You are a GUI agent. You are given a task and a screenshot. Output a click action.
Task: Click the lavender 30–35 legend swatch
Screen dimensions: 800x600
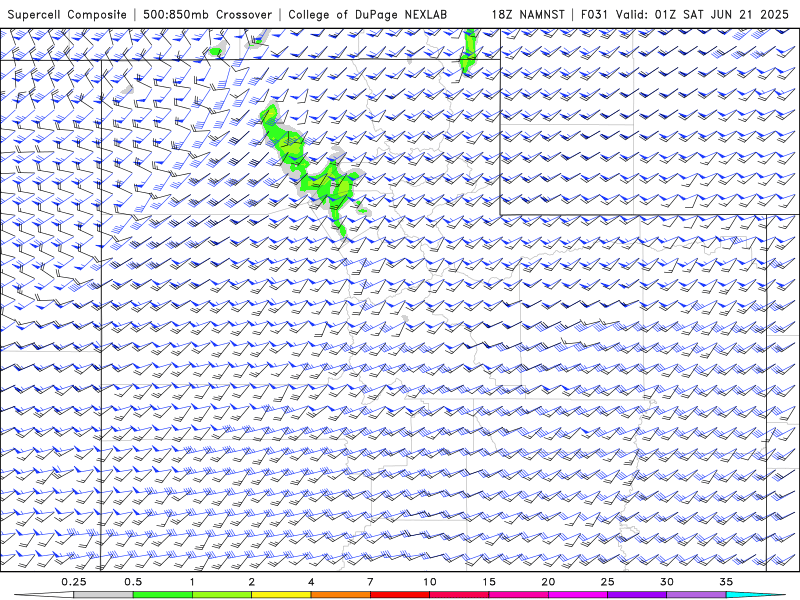tap(696, 595)
